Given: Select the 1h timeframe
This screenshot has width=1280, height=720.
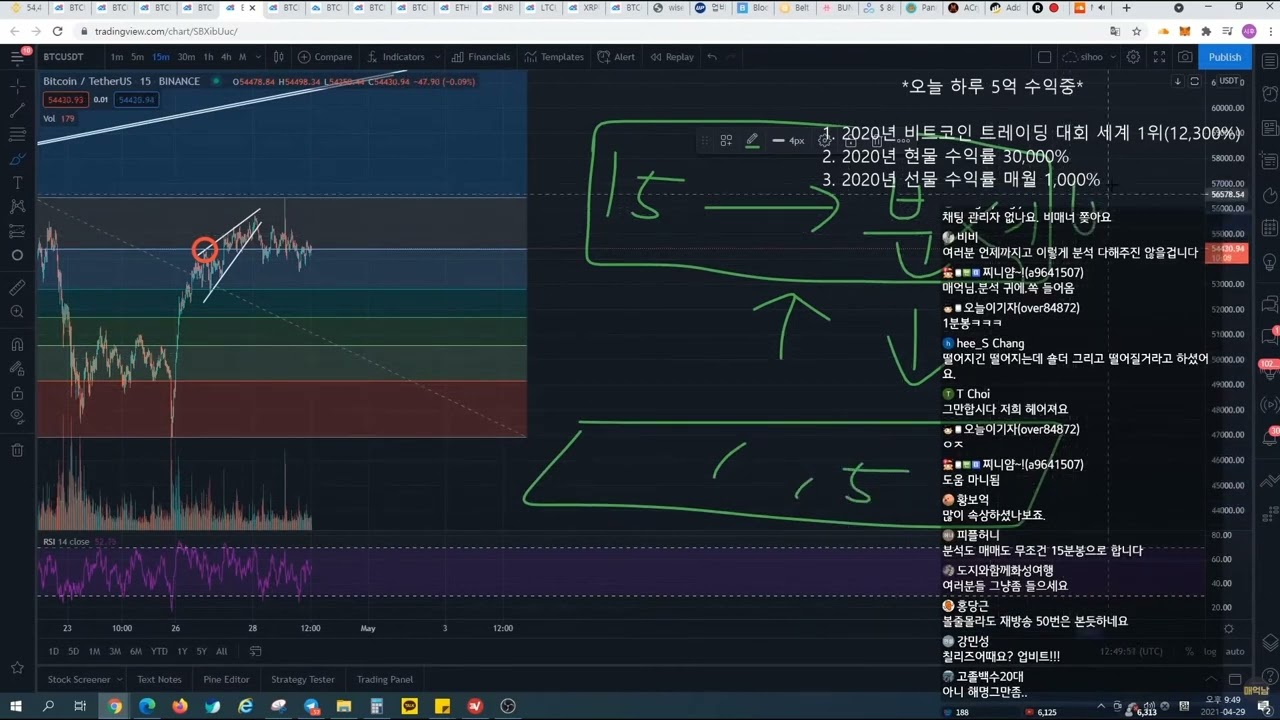Looking at the screenshot, I should coord(208,57).
